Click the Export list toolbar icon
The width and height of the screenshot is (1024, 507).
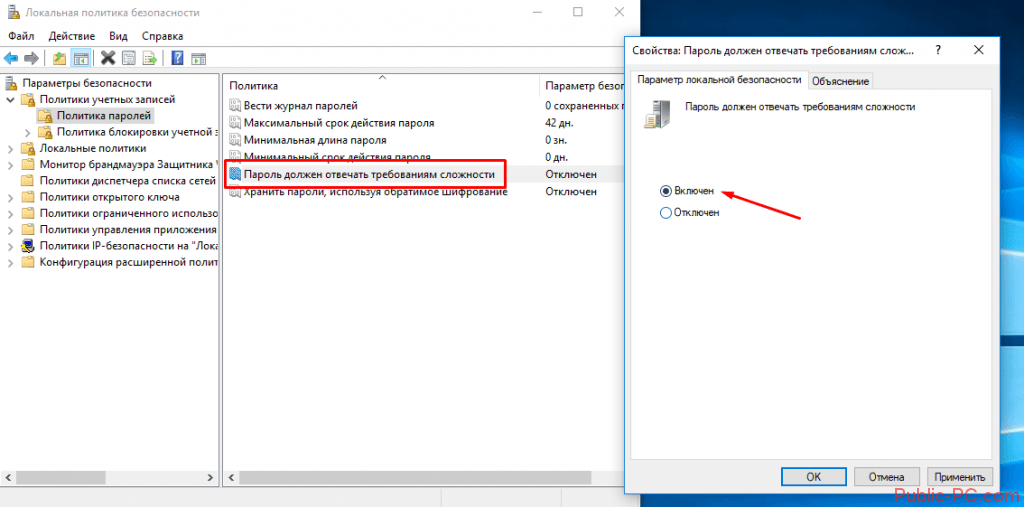tap(150, 58)
